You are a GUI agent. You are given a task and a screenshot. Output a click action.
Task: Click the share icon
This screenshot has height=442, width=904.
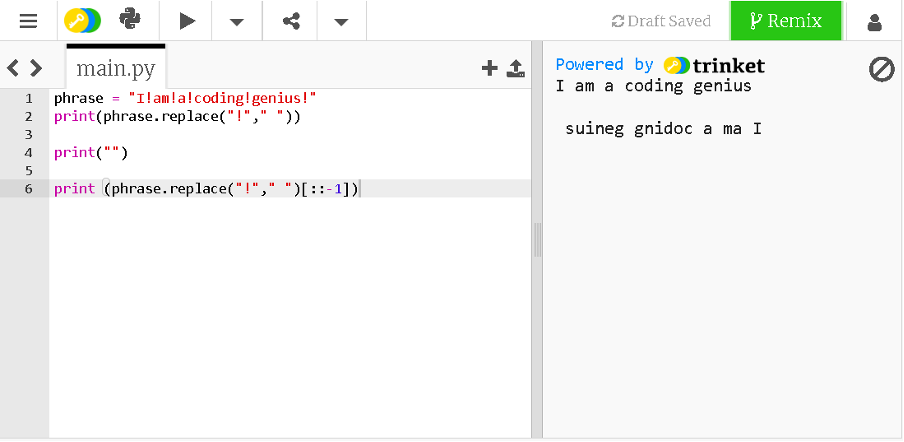(291, 21)
